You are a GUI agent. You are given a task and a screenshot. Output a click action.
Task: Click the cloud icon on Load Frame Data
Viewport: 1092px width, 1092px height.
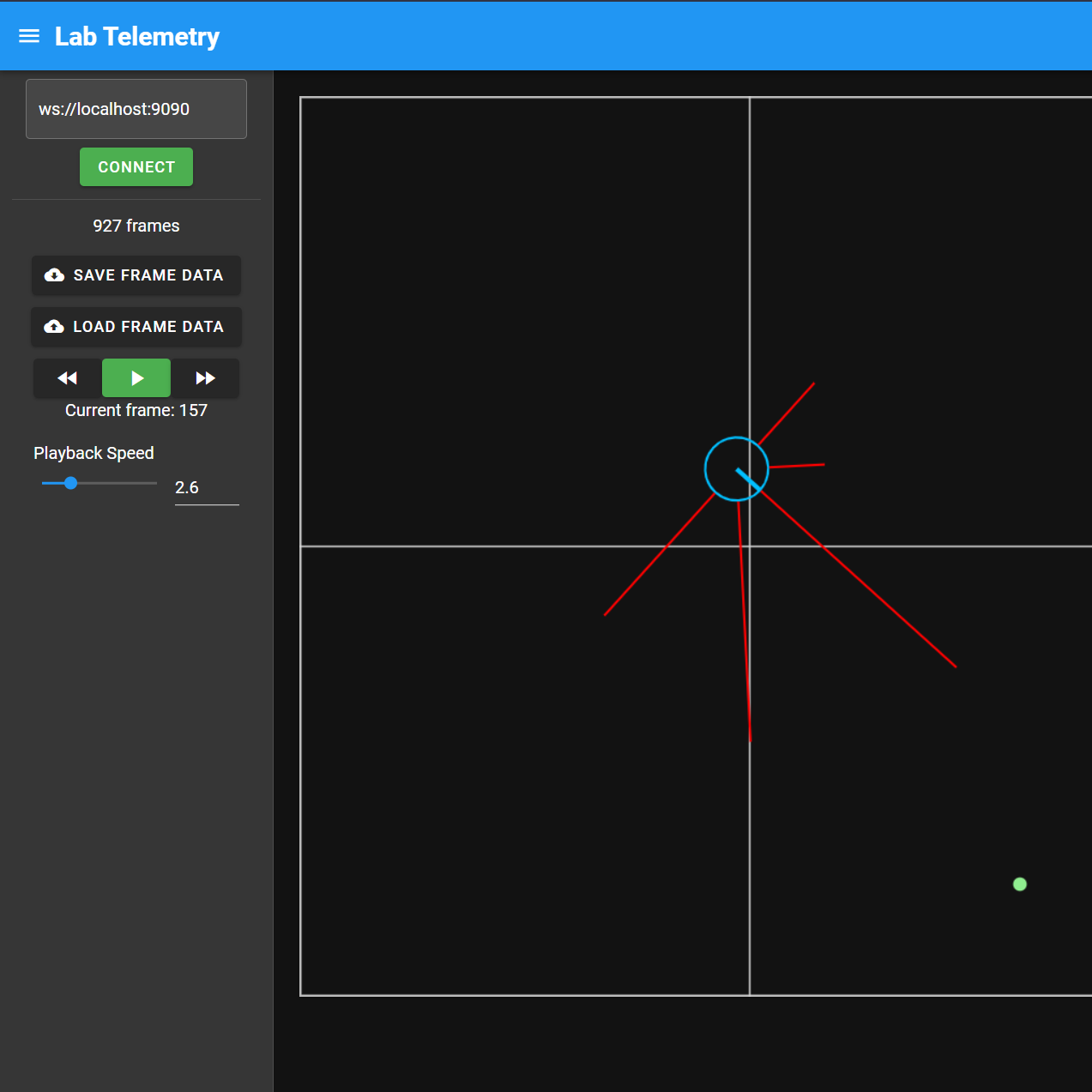click(x=54, y=326)
